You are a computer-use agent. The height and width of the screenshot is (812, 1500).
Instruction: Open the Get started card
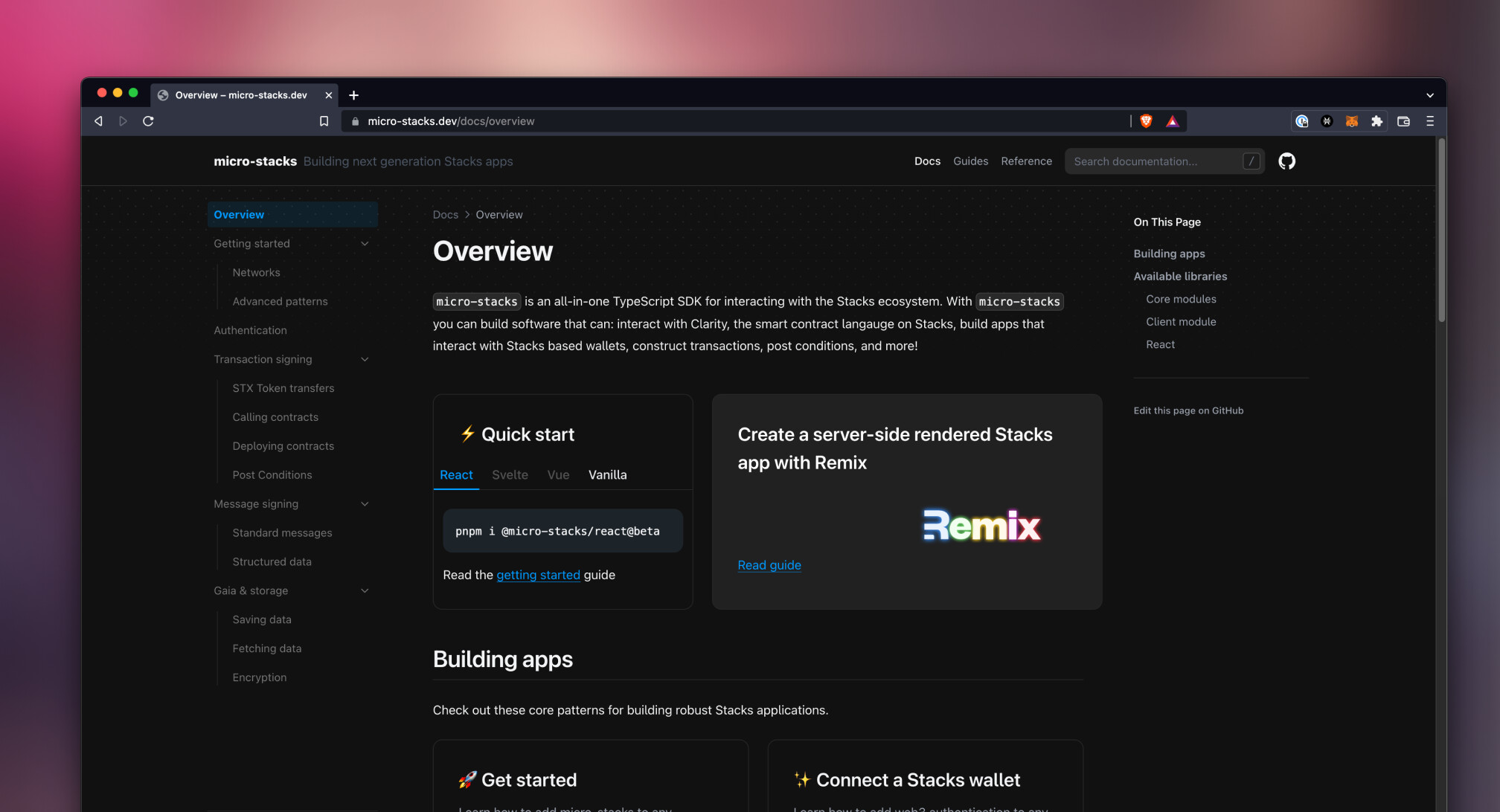[591, 776]
